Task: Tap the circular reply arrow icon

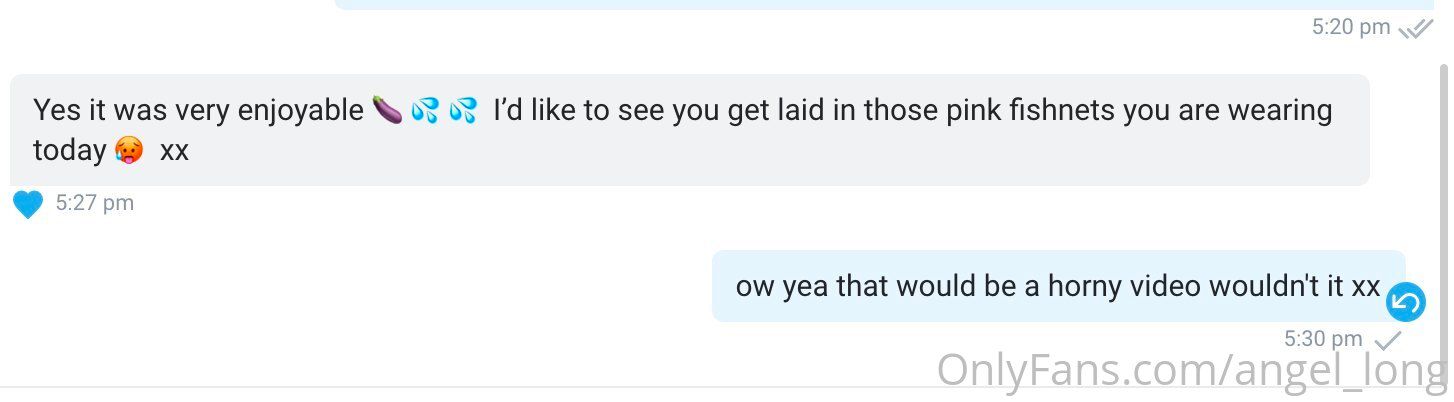Action: 1406,301
